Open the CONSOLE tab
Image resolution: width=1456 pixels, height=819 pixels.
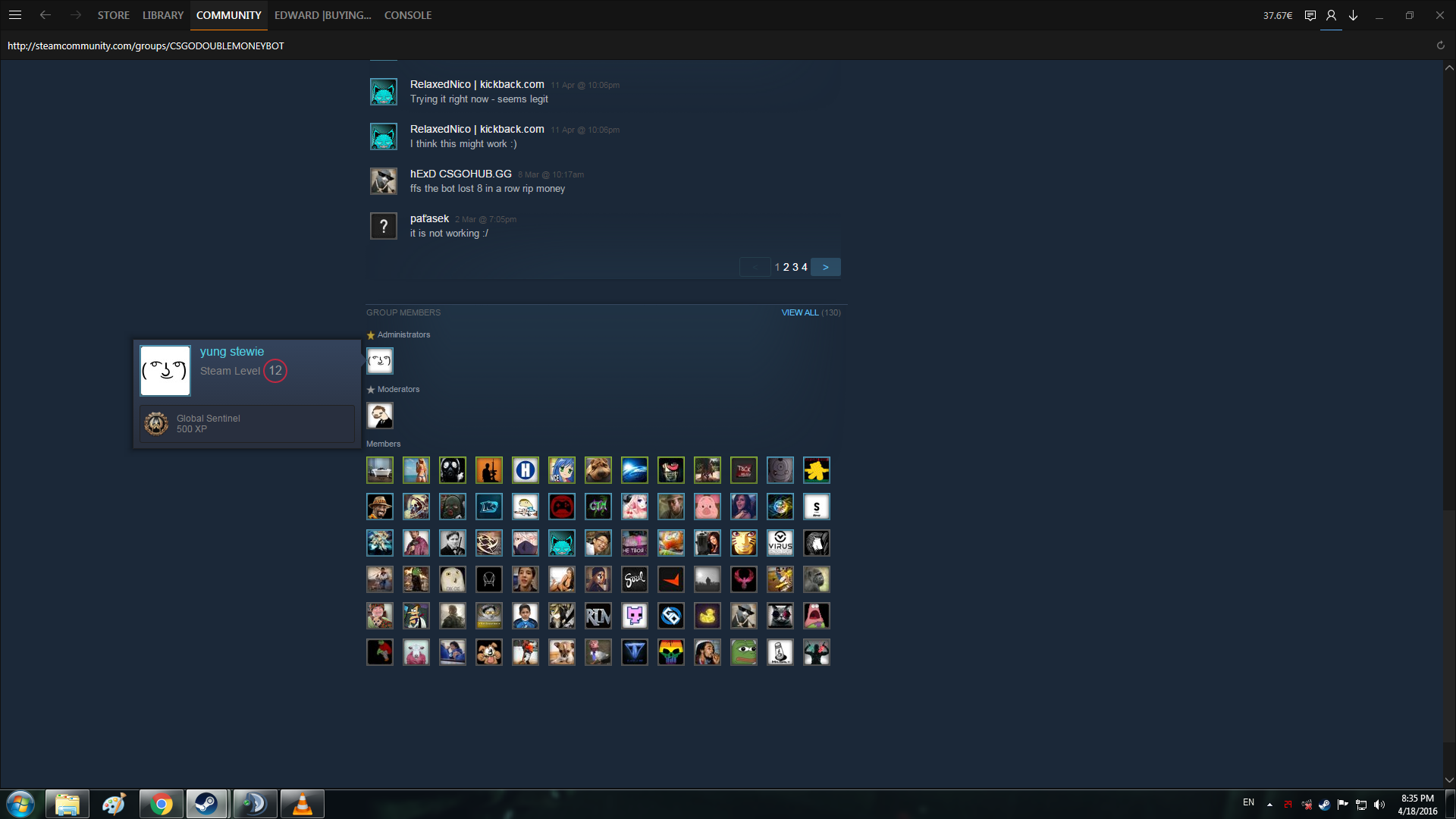(x=407, y=15)
